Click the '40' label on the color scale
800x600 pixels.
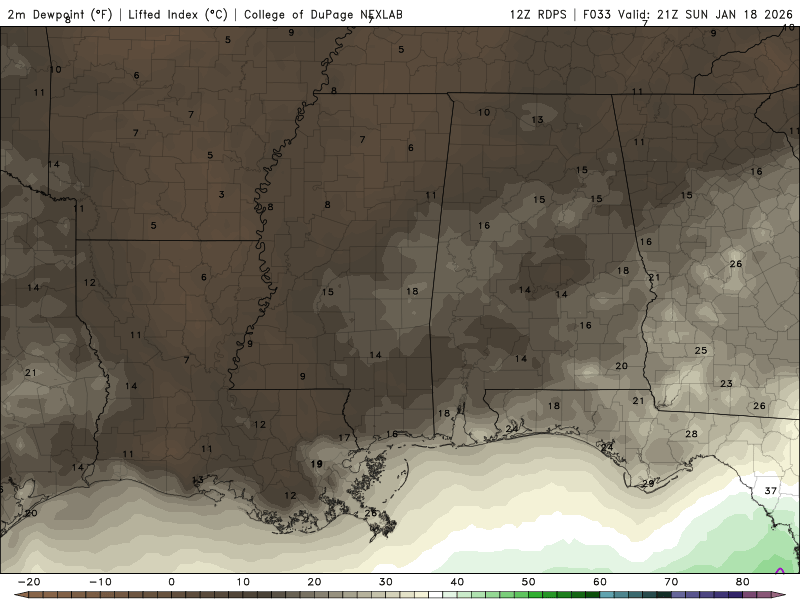[457, 582]
